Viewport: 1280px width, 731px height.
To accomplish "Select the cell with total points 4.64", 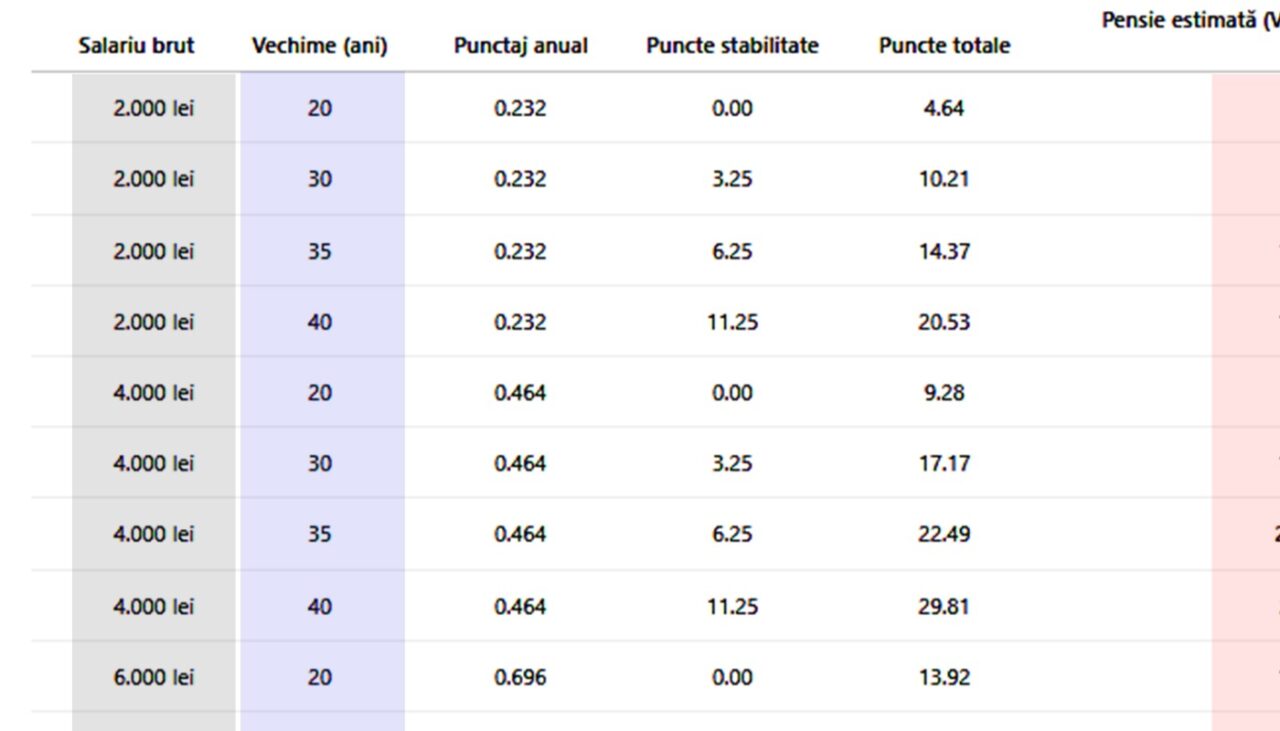I will point(944,108).
